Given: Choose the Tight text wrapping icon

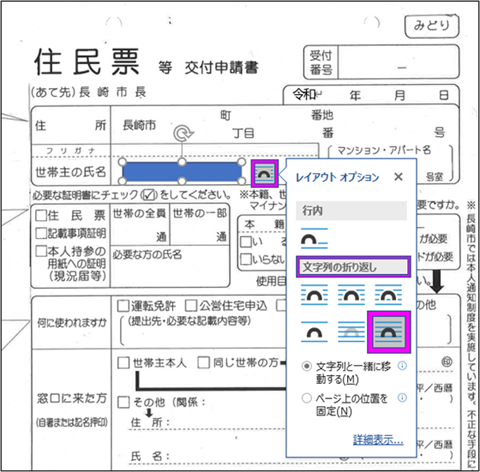Looking at the screenshot, I should 351,295.
